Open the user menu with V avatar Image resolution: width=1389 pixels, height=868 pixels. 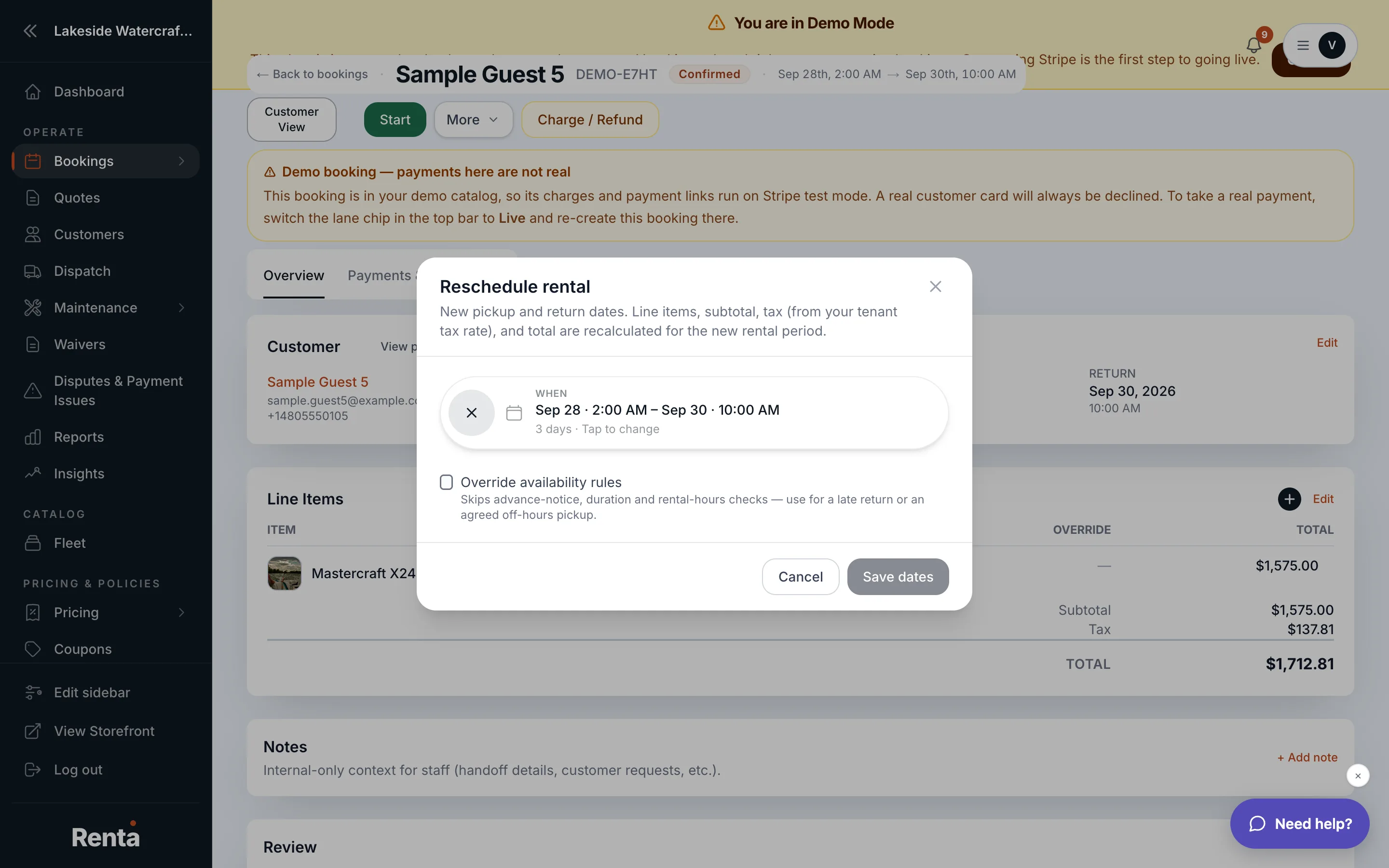[x=1320, y=45]
